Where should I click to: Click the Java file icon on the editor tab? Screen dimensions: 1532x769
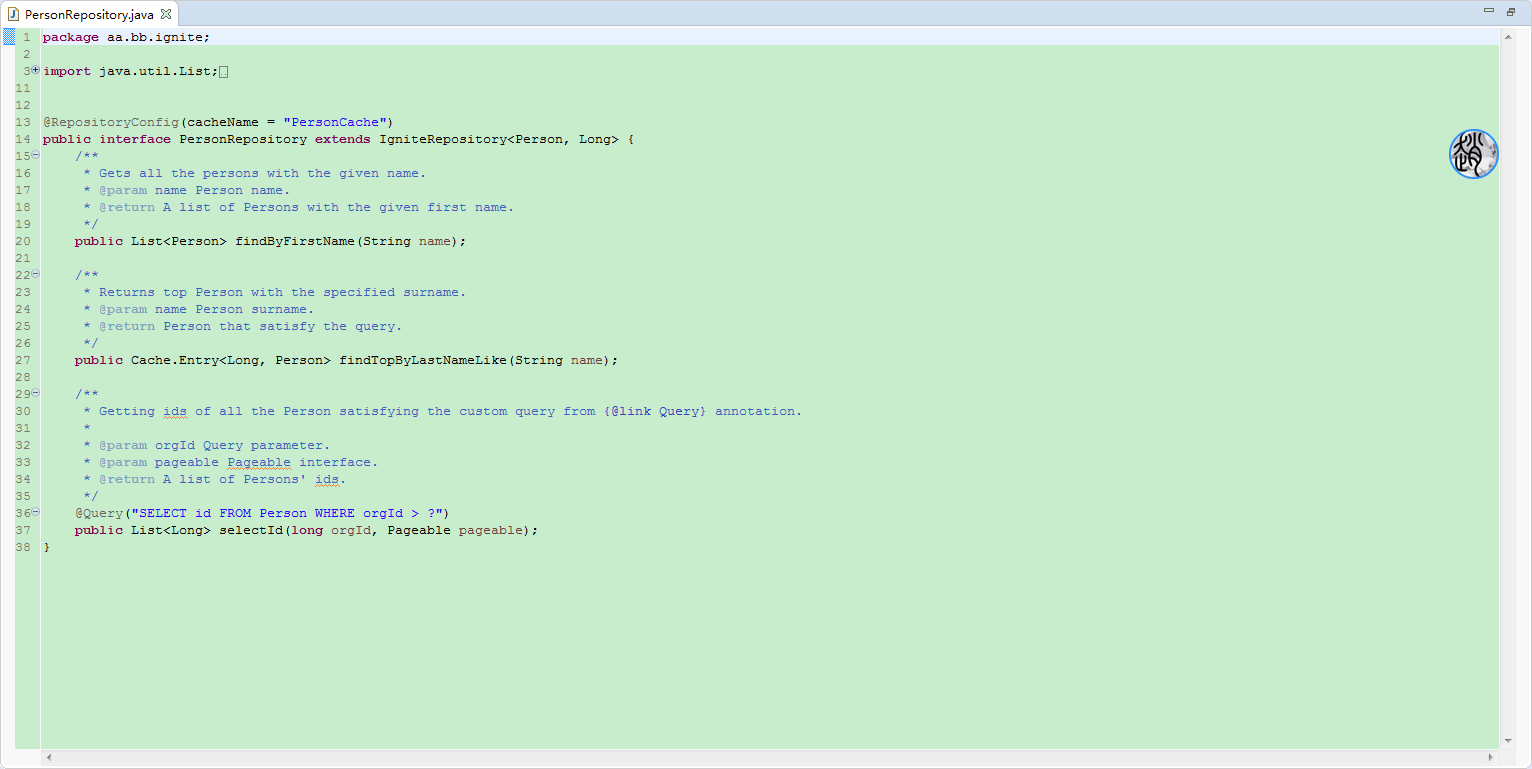[15, 14]
